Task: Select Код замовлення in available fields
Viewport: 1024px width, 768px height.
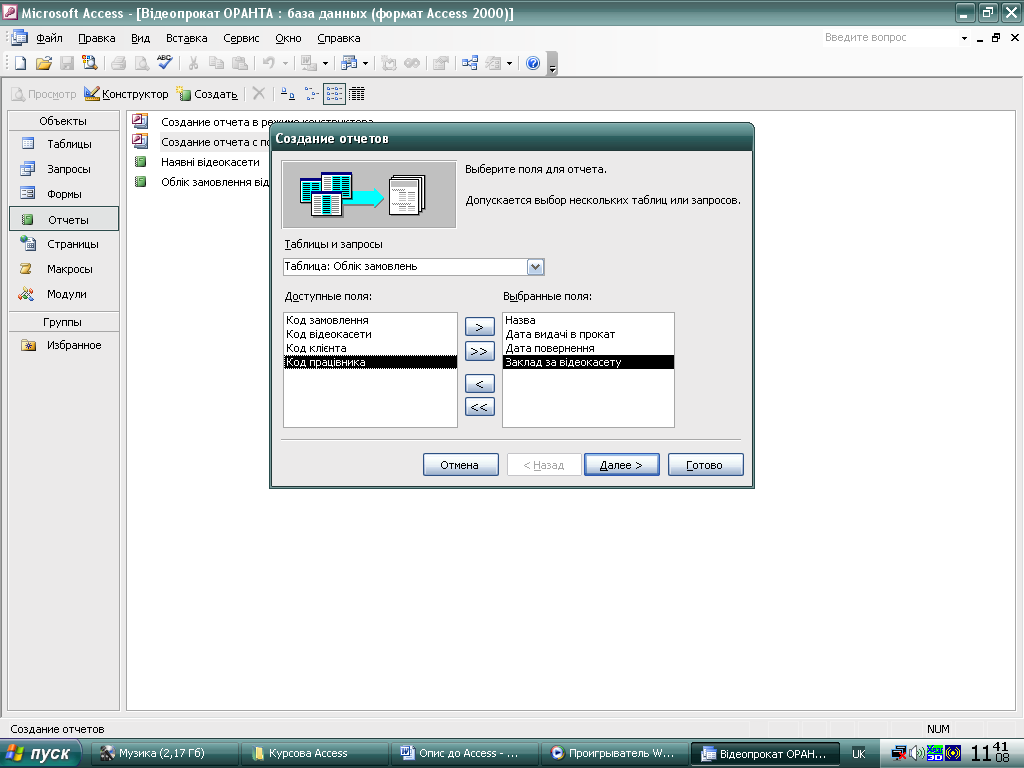Action: pyautogui.click(x=370, y=320)
